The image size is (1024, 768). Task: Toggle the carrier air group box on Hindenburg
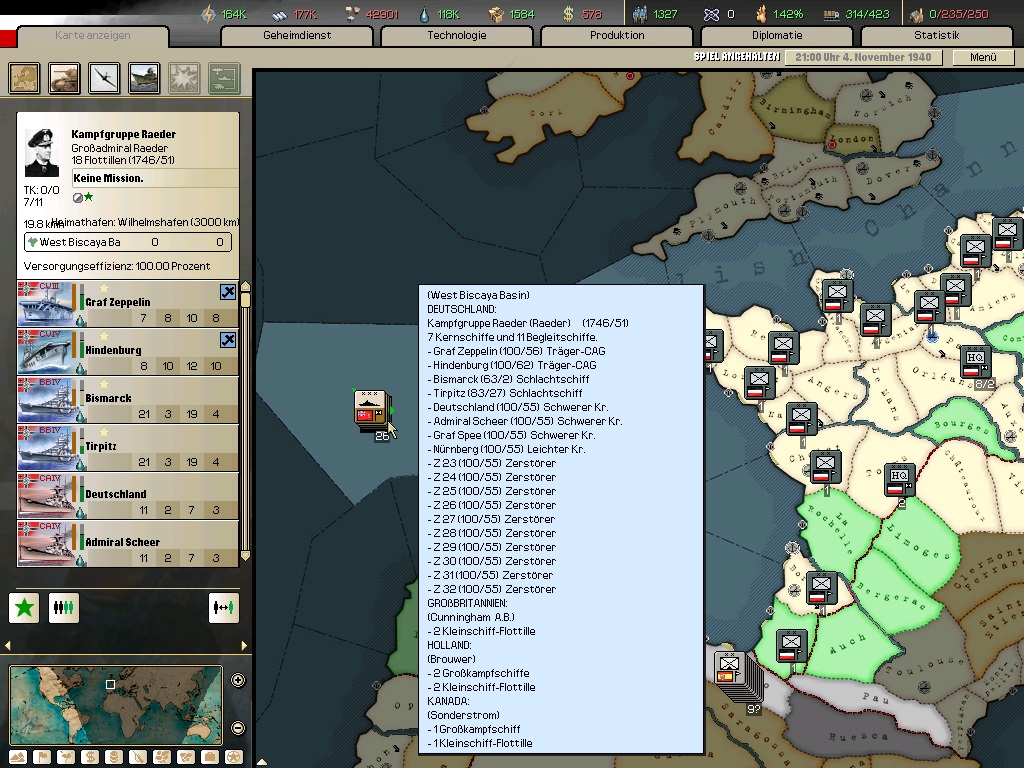228,341
